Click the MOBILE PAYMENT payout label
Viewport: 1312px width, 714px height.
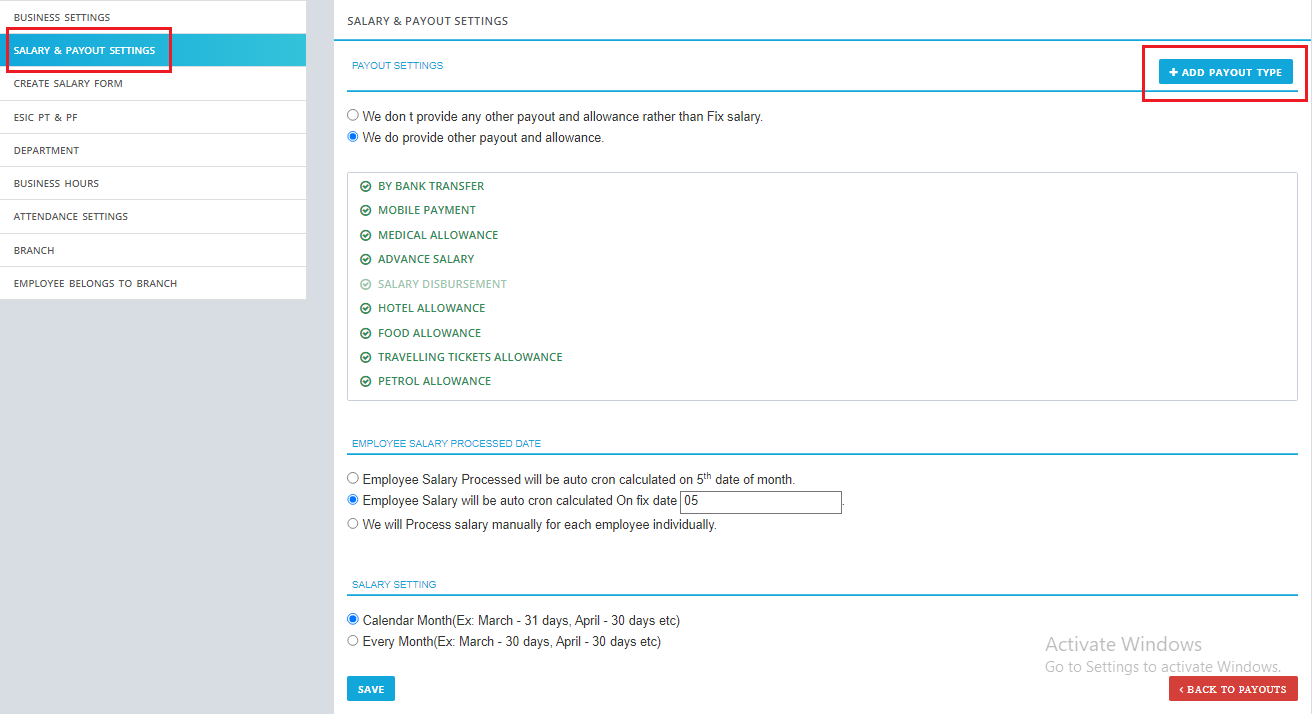coord(427,211)
